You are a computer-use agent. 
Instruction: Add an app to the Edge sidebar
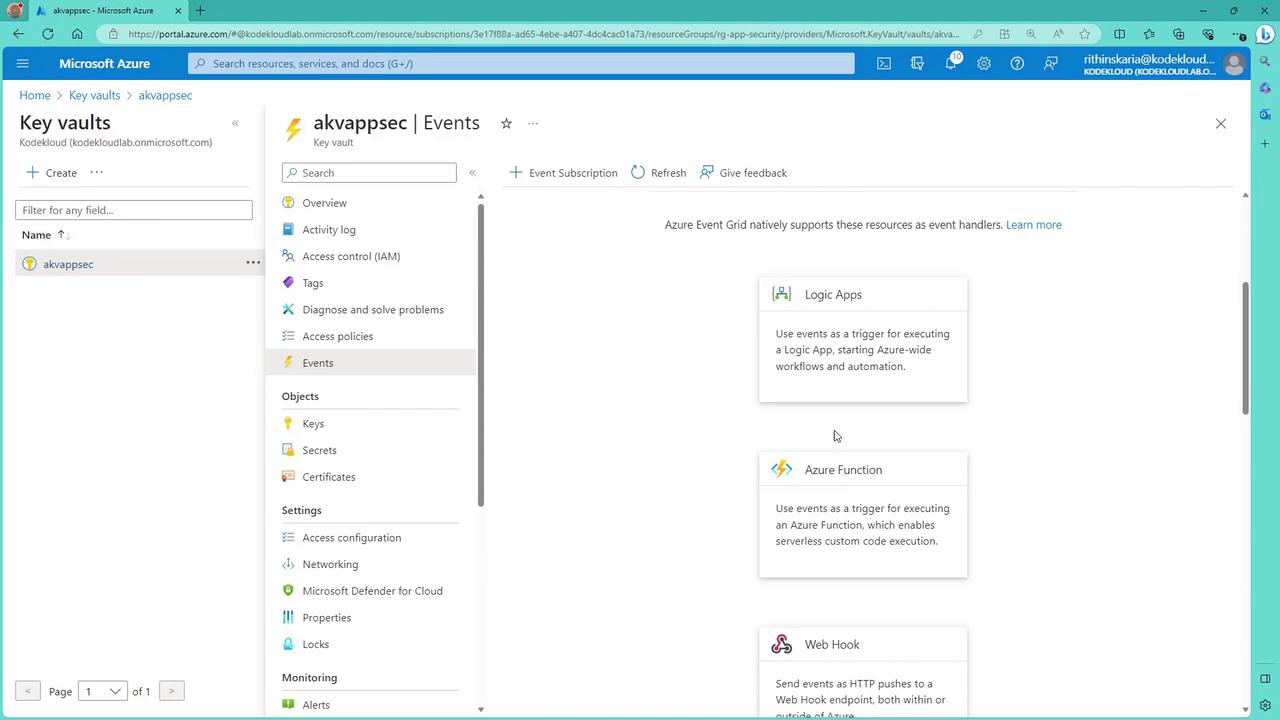pyautogui.click(x=1265, y=144)
